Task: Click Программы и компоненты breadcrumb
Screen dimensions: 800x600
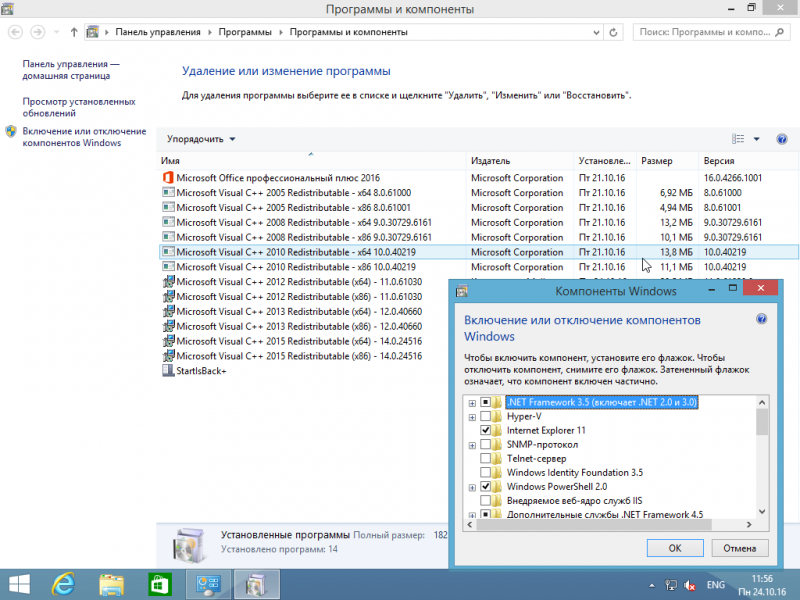Action: (x=348, y=32)
